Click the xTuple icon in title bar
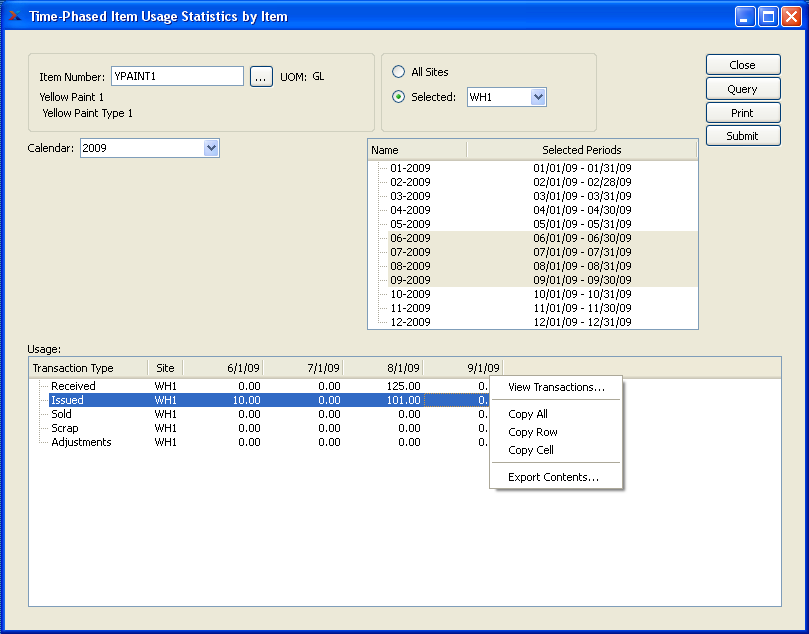Screen dimensions: 809x634 click(14, 16)
